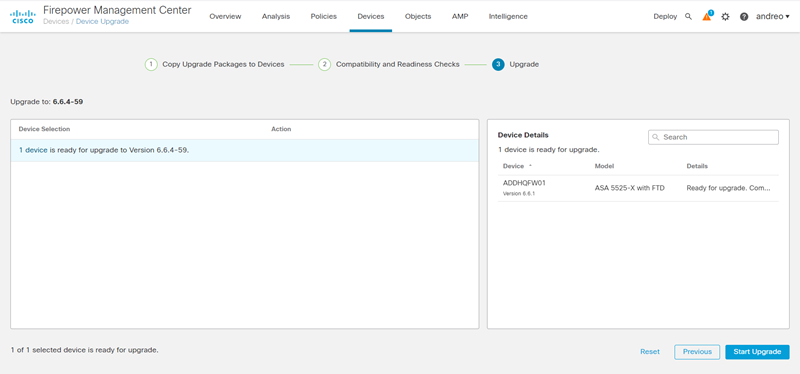Click 'ASA 5525-X with FTD' model cell
800x374 pixels.
pos(630,188)
